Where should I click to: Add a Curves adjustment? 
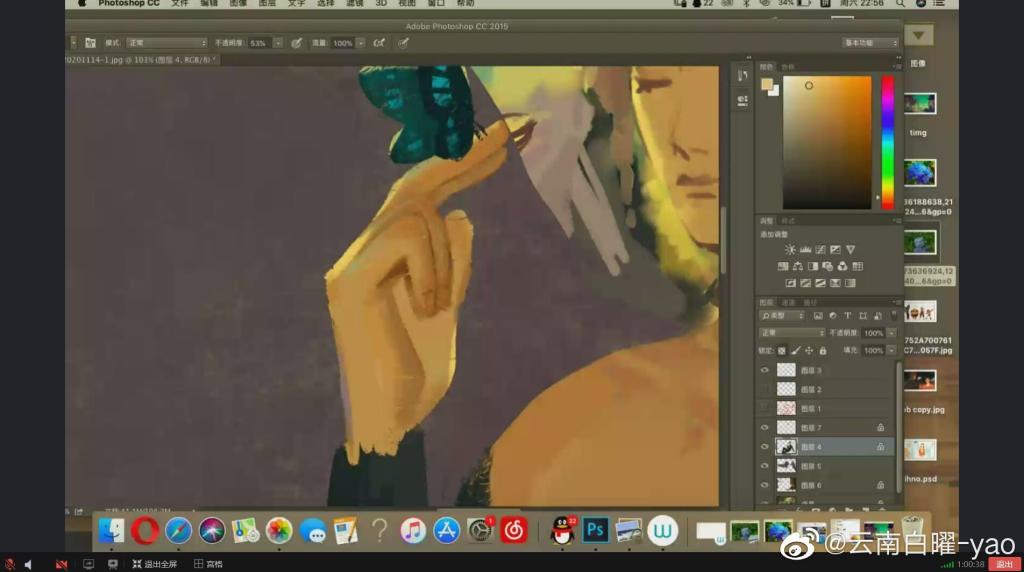pos(820,249)
